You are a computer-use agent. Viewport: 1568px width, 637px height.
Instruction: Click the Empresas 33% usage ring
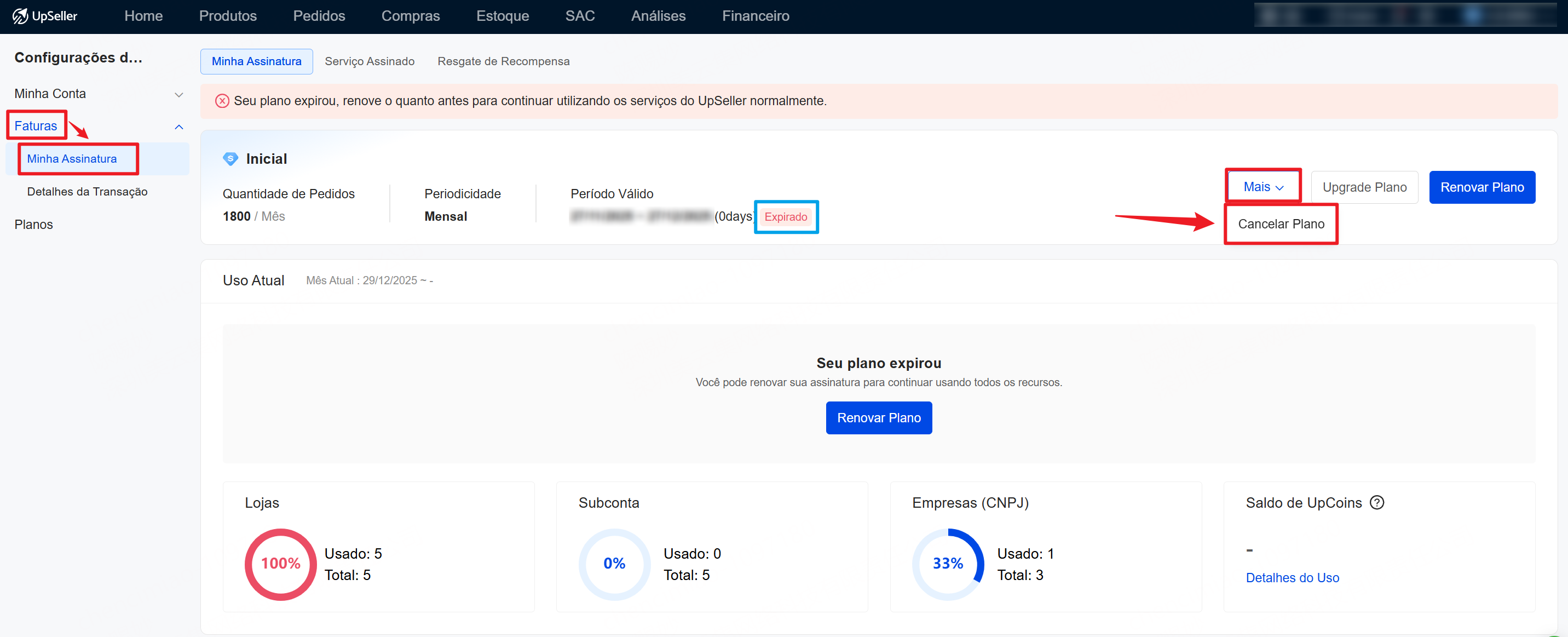click(947, 564)
